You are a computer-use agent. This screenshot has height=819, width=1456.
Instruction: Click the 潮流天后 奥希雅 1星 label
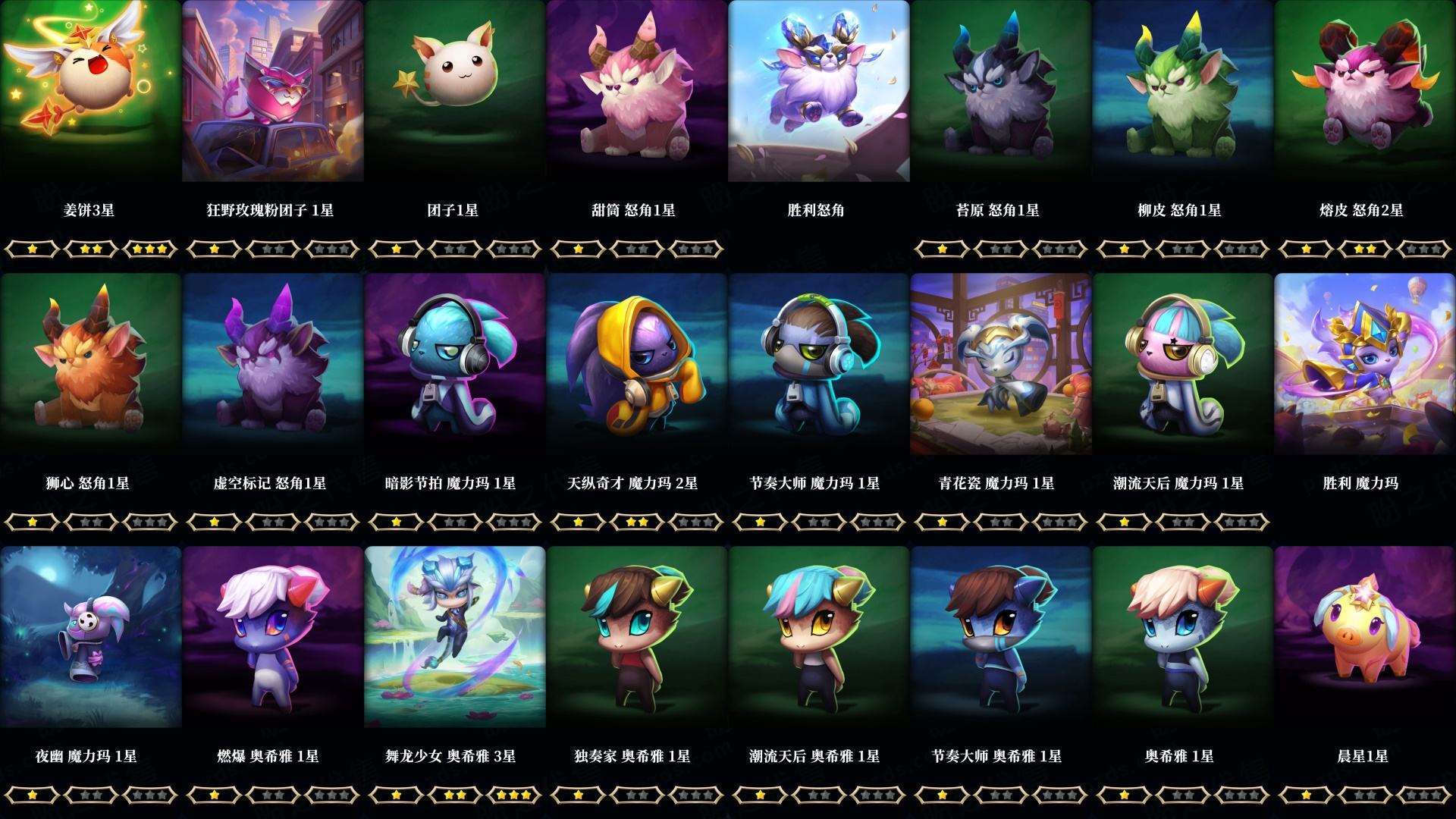(x=814, y=756)
